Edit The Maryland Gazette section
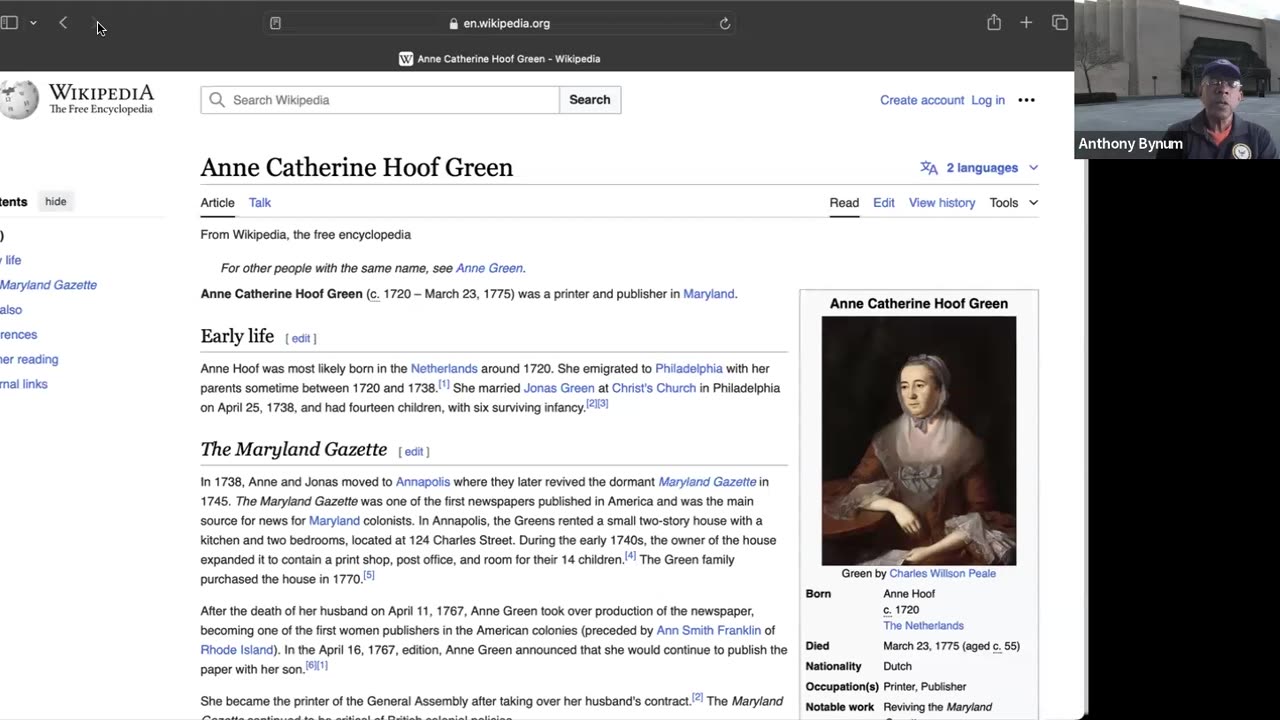The width and height of the screenshot is (1280, 720). (x=414, y=452)
